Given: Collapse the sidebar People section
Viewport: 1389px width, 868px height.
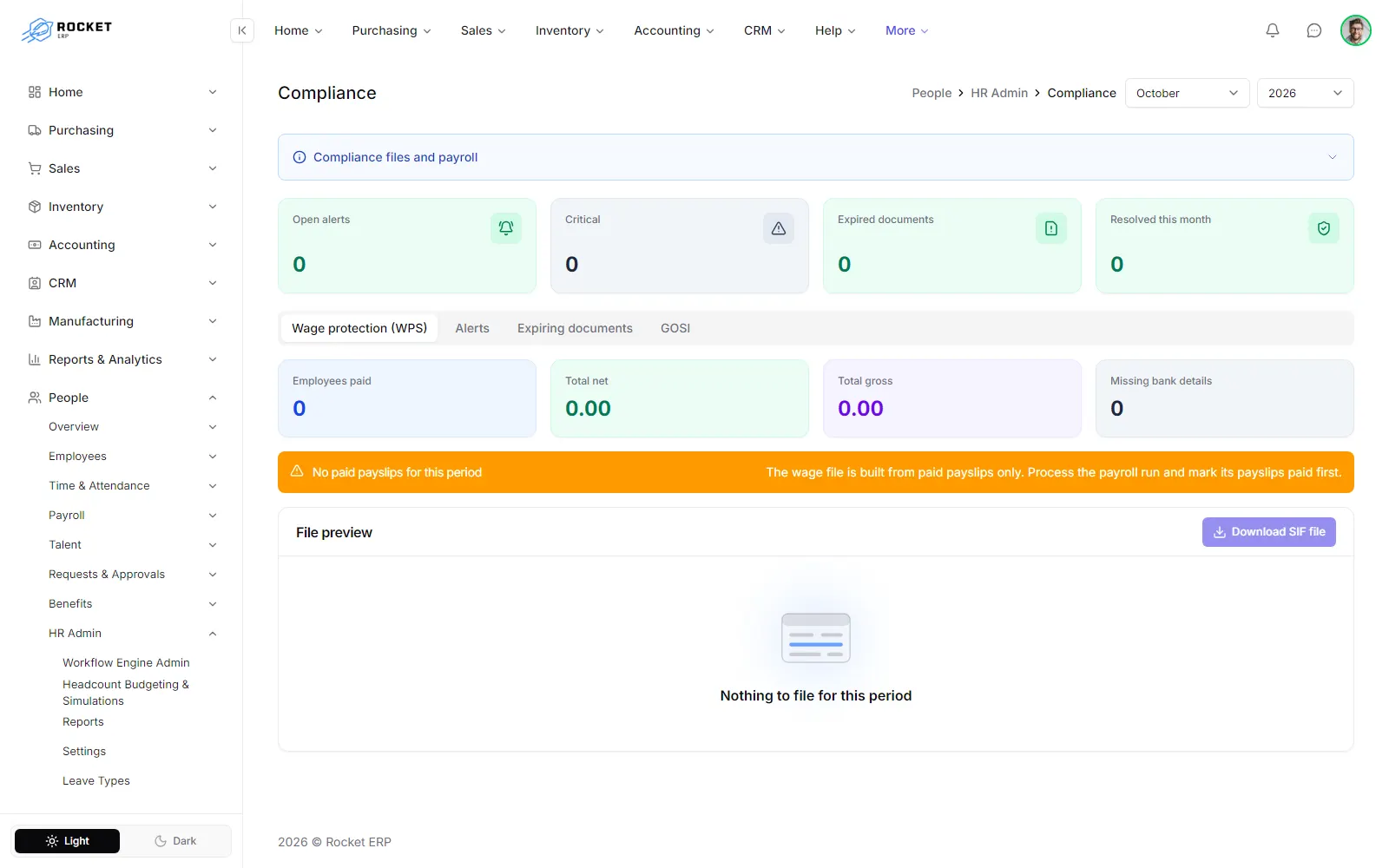Looking at the screenshot, I should point(122,398).
